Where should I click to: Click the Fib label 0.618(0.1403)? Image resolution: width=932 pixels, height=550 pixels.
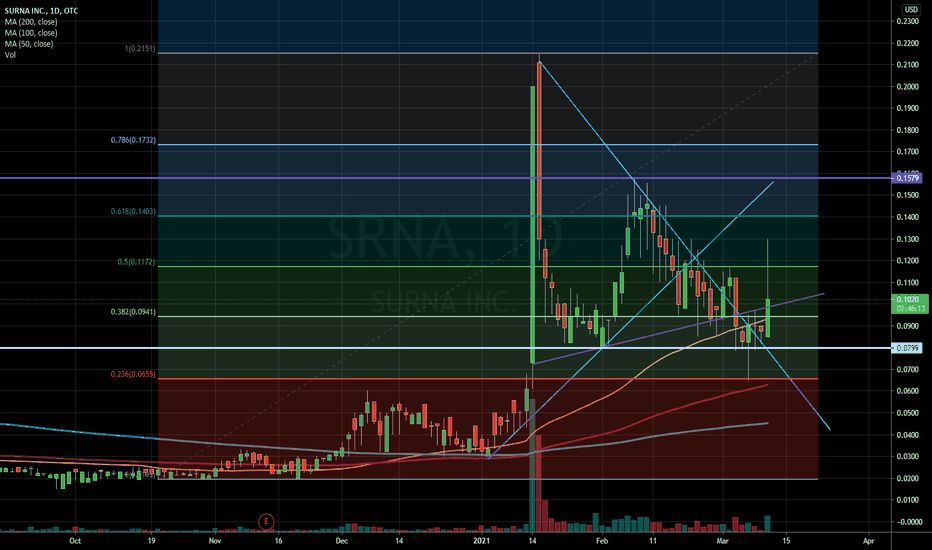[133, 211]
